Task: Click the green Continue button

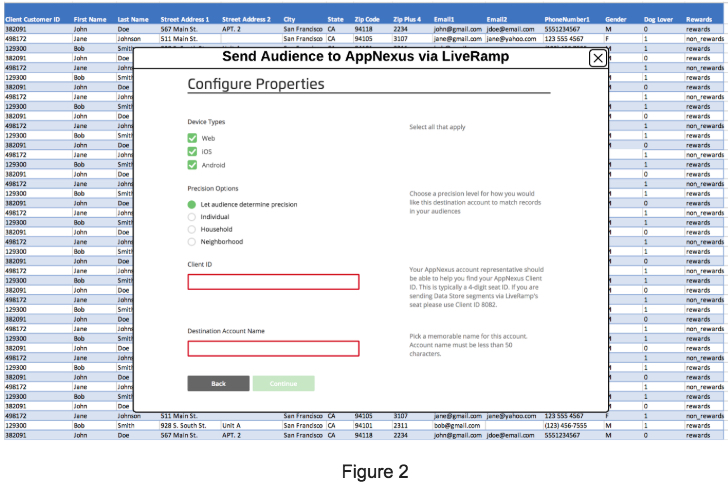Action: click(x=284, y=383)
